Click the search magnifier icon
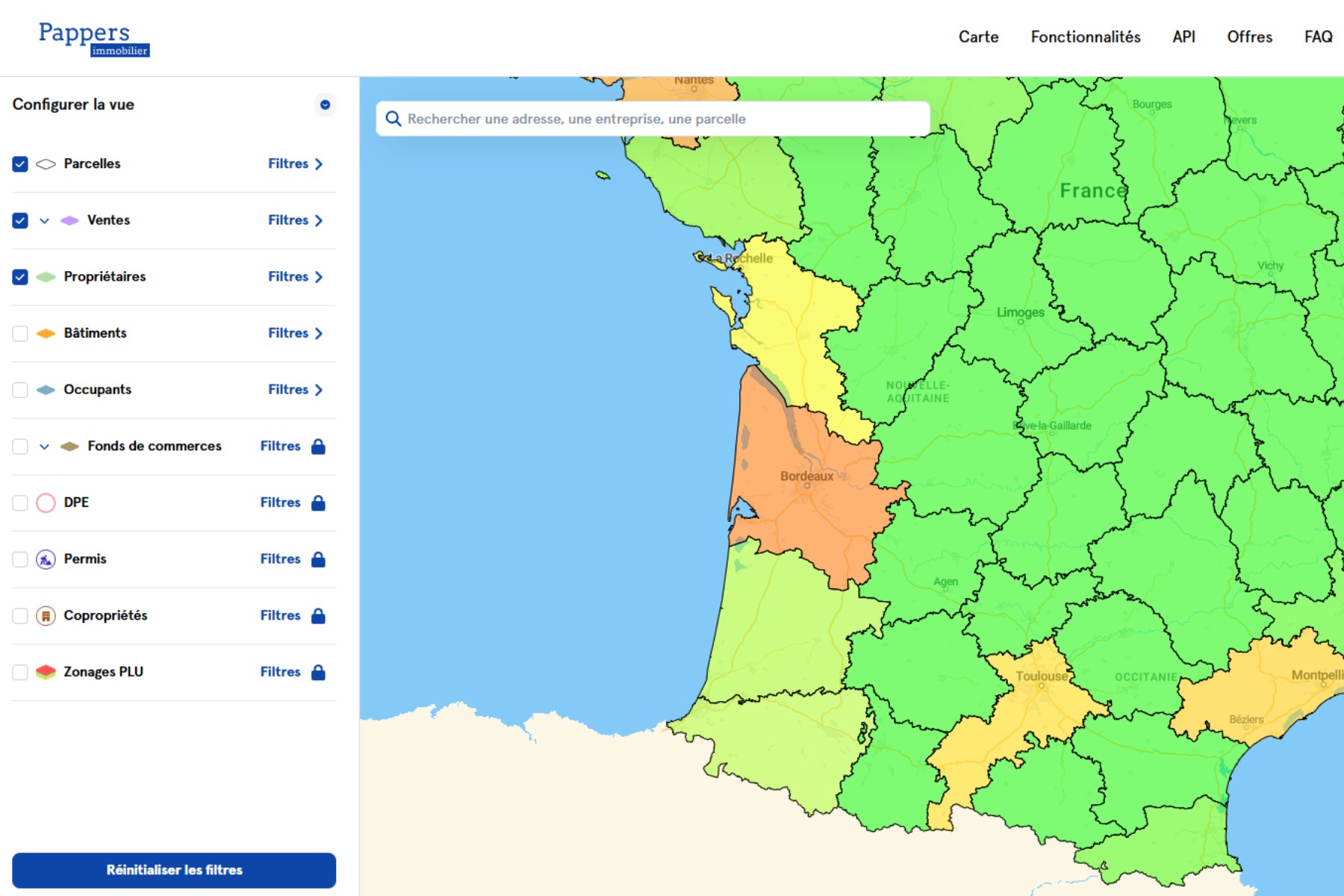 point(393,119)
